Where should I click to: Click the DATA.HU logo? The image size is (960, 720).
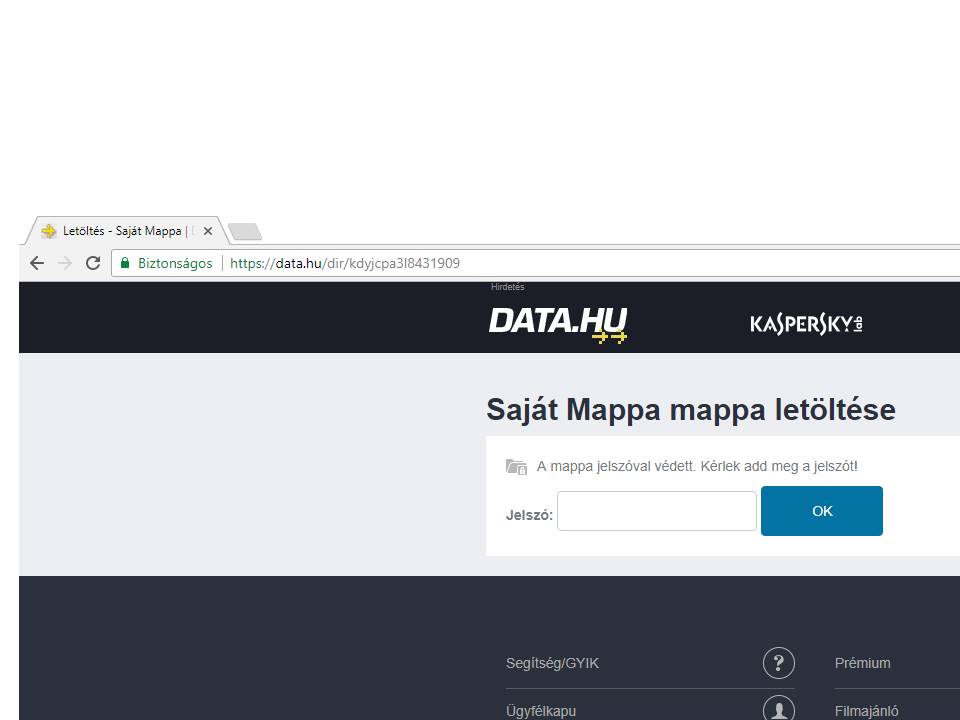558,322
